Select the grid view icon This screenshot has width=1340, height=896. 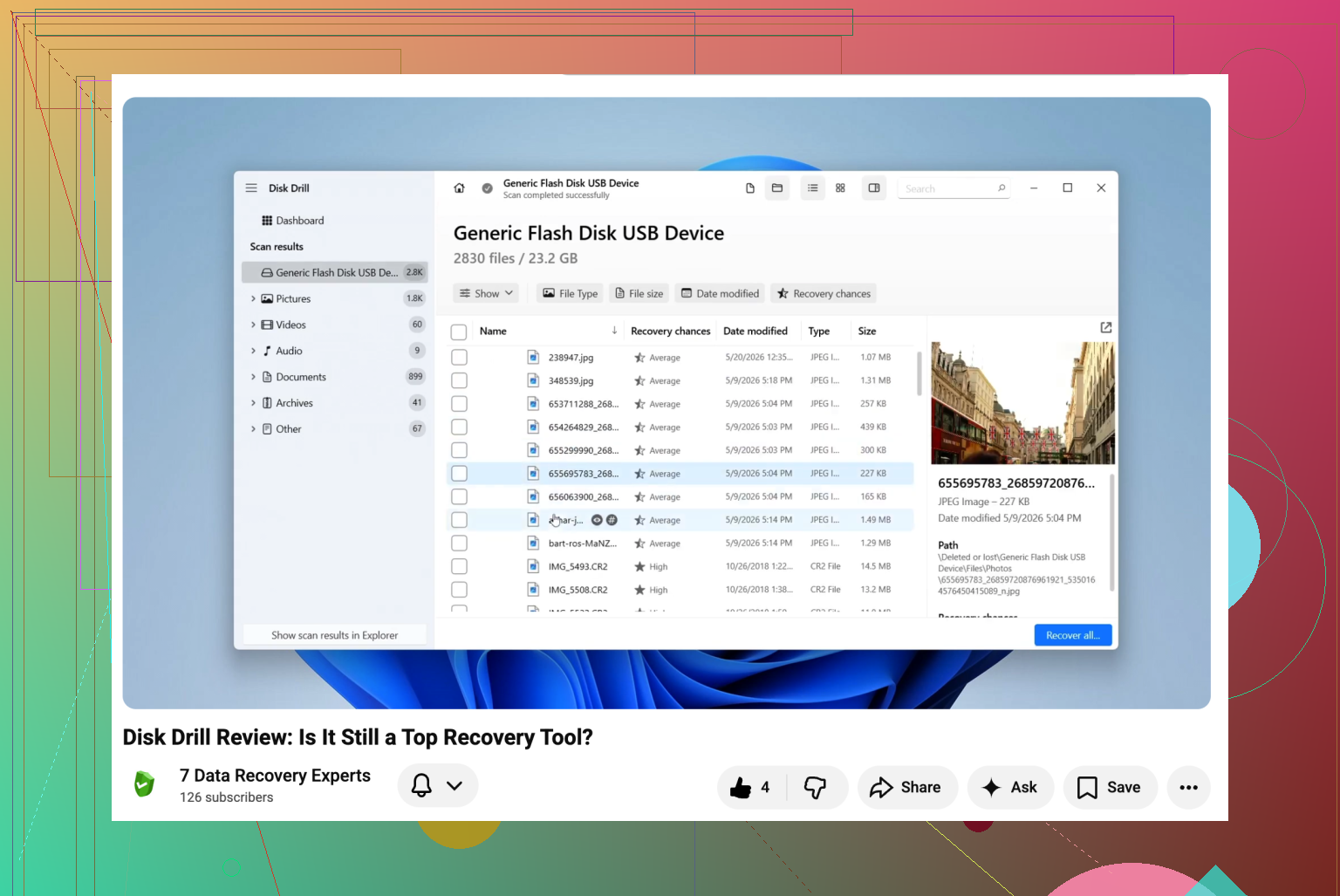coord(840,188)
